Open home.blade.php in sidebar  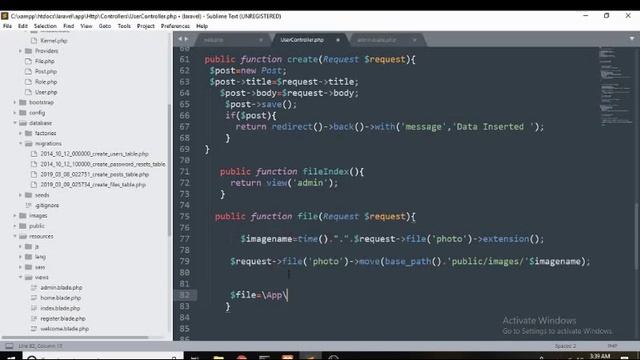pyautogui.click(x=60, y=298)
